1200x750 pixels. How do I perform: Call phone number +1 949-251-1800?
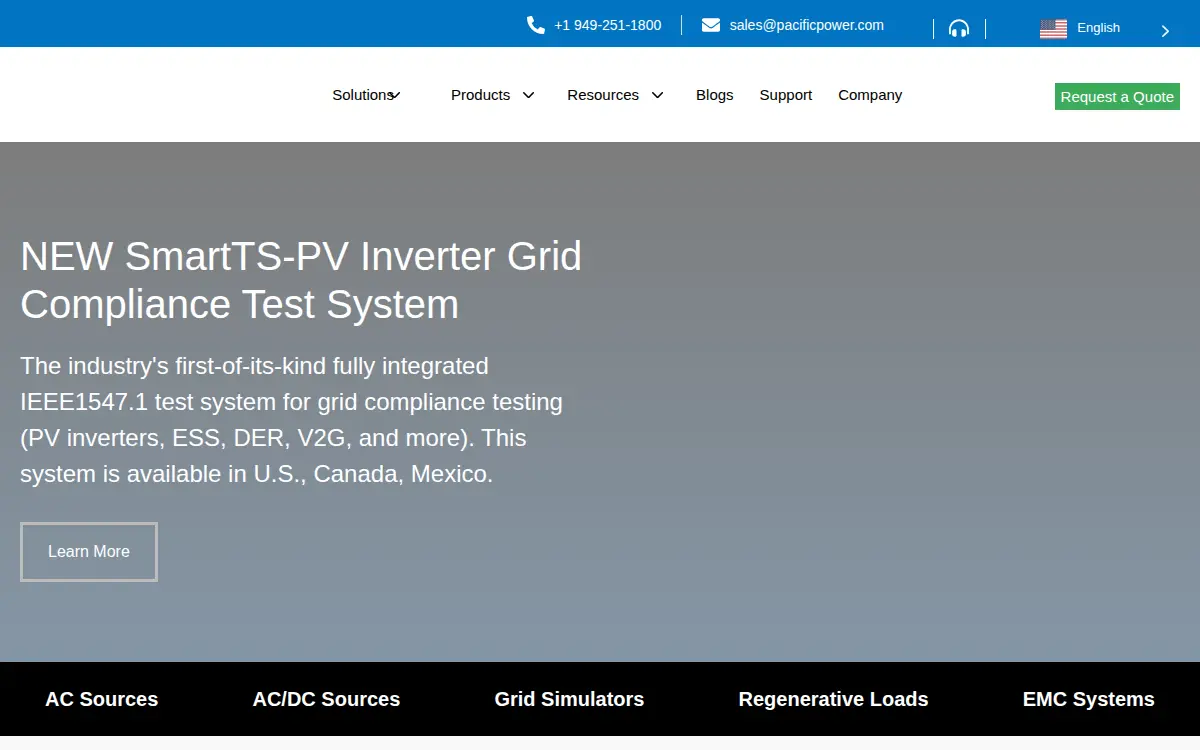608,25
